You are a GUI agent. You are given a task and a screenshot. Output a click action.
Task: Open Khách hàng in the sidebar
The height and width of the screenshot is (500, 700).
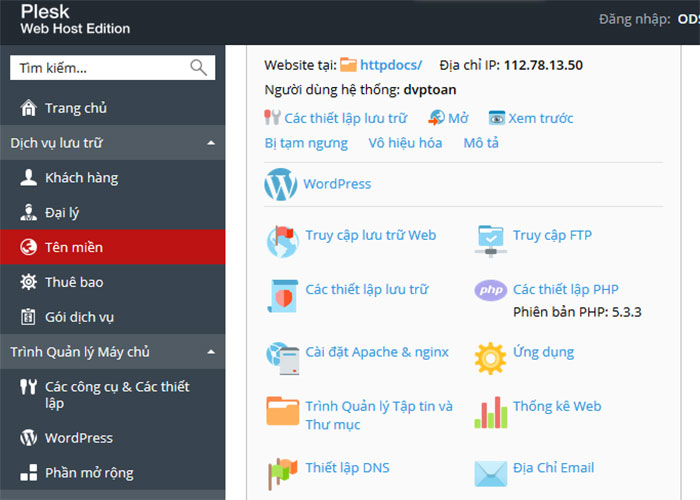coord(81,178)
